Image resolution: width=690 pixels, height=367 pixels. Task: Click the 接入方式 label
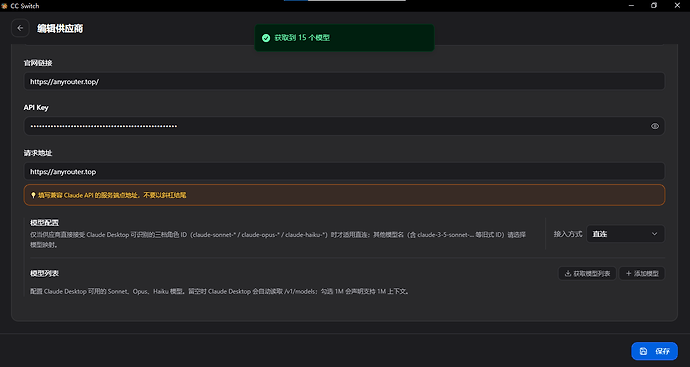click(x=568, y=234)
